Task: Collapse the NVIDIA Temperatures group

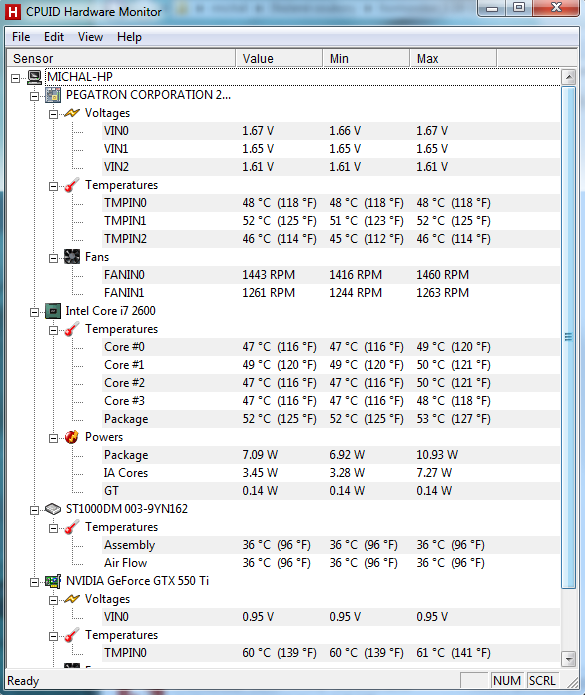Action: point(53,636)
